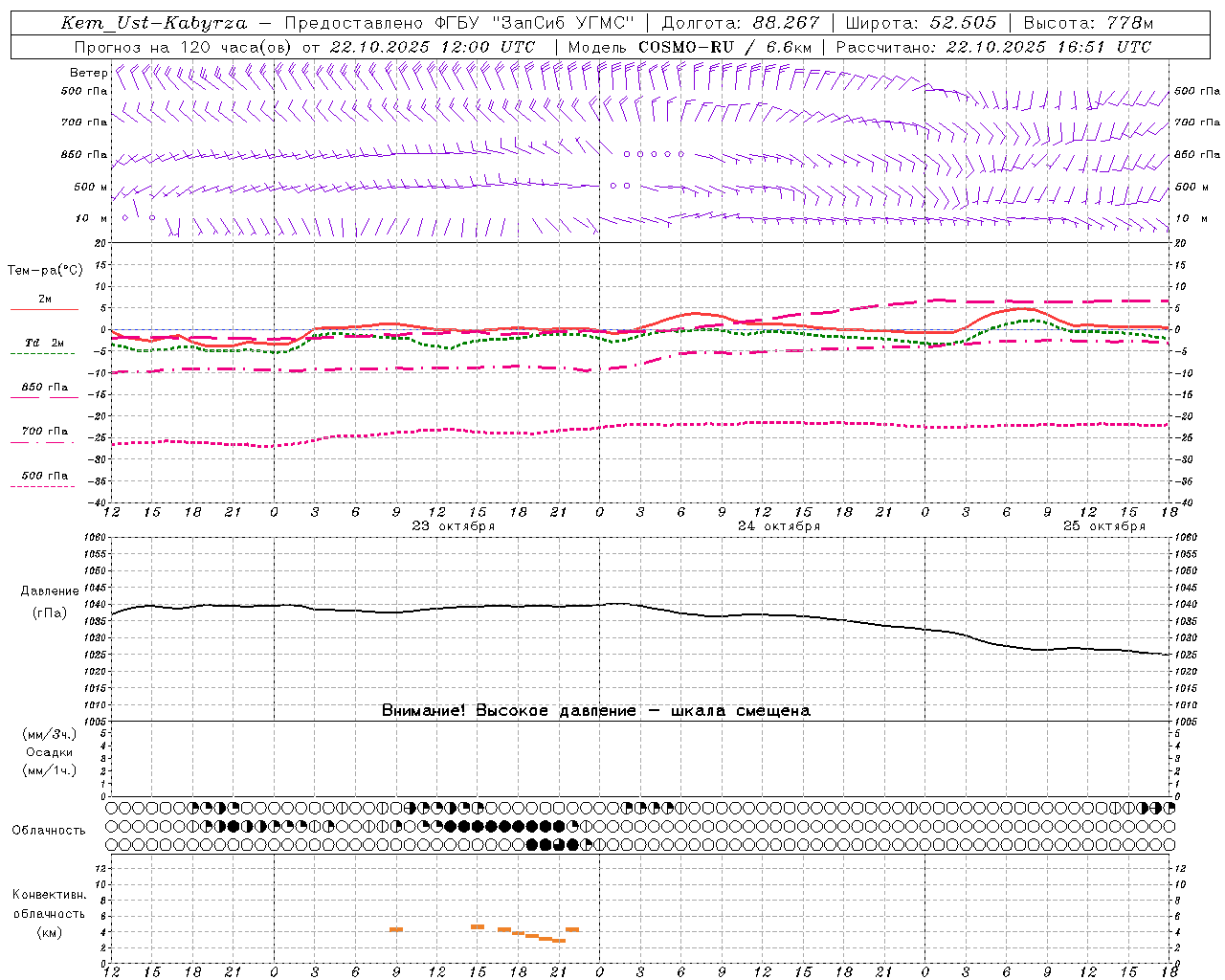Click the Kem_Ust-Kabyrza station title
Image resolution: width=1225 pixels, height=980 pixels.
pyautogui.click(x=154, y=23)
